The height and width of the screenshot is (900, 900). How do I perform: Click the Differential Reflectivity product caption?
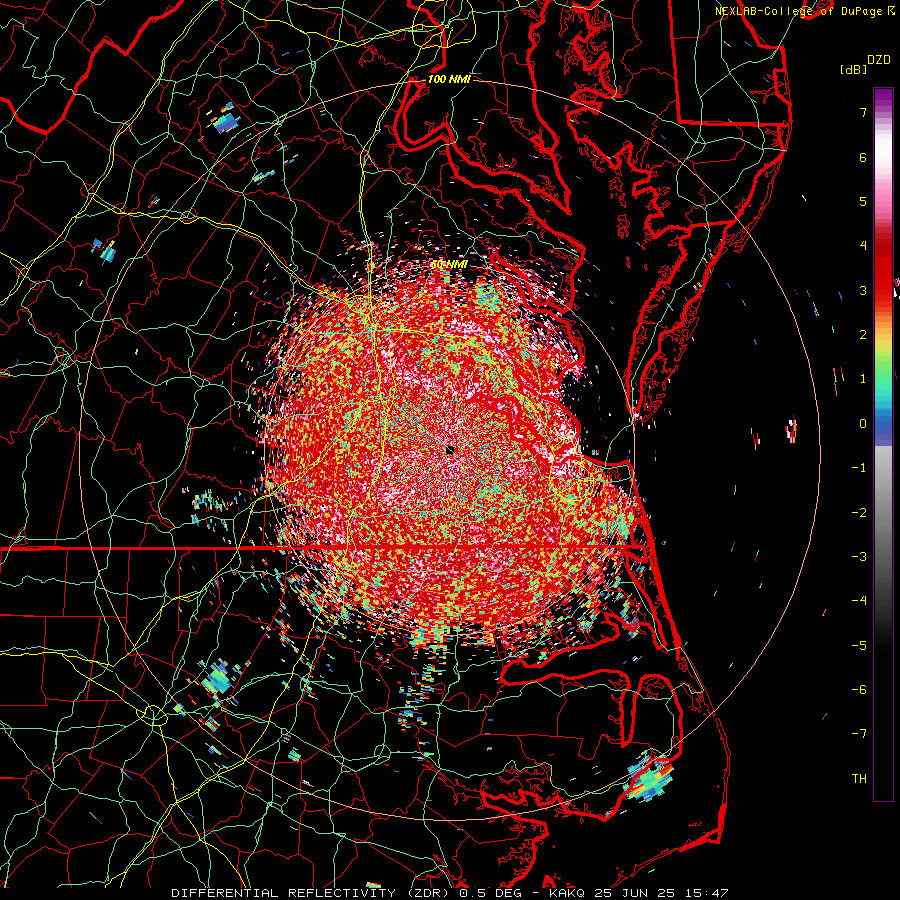click(x=449, y=893)
